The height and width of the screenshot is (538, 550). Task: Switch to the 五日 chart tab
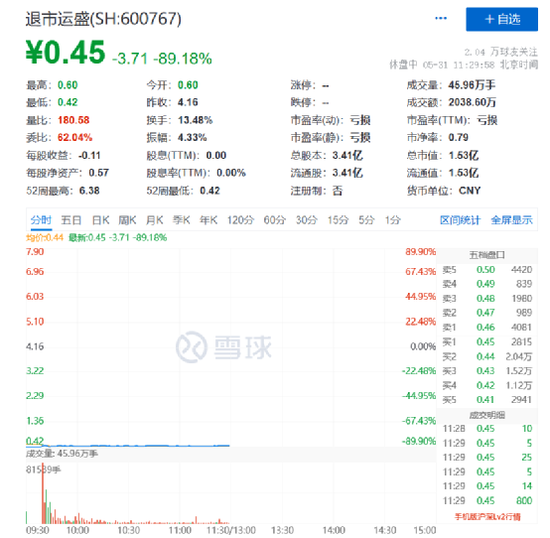click(x=71, y=220)
